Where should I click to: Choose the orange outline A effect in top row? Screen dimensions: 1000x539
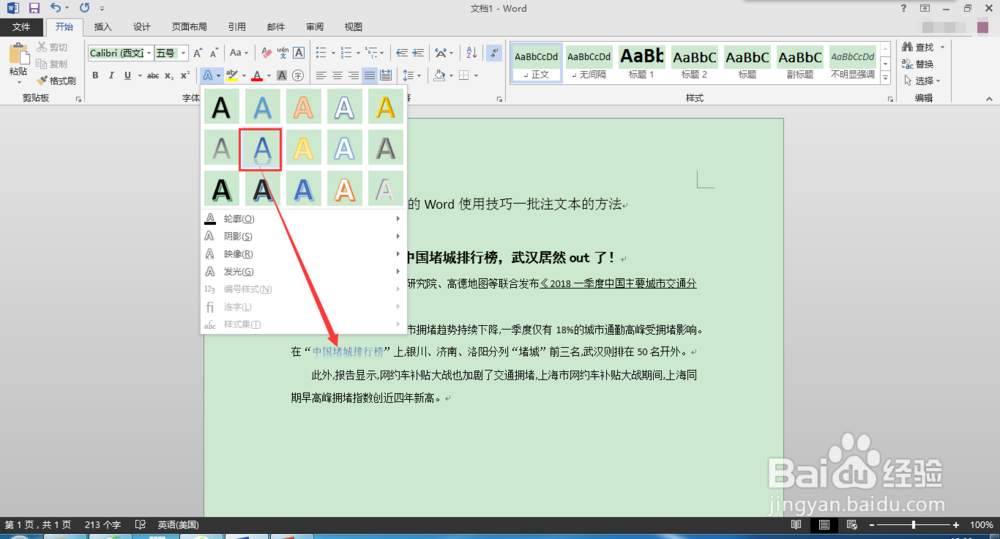(303, 107)
